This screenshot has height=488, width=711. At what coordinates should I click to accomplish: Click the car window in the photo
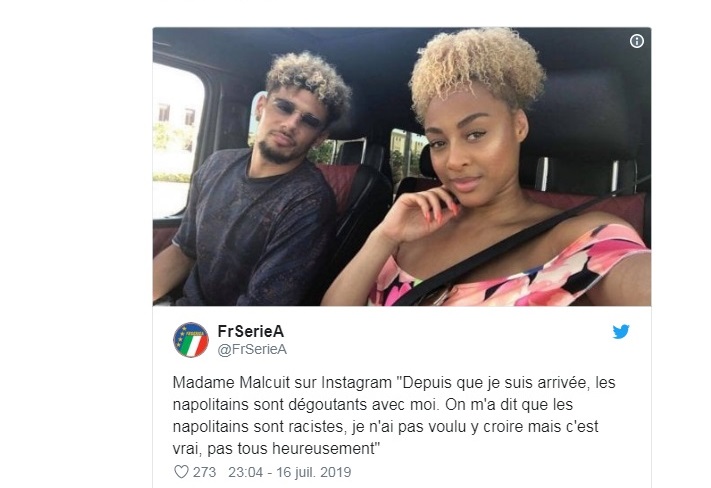coord(178,141)
